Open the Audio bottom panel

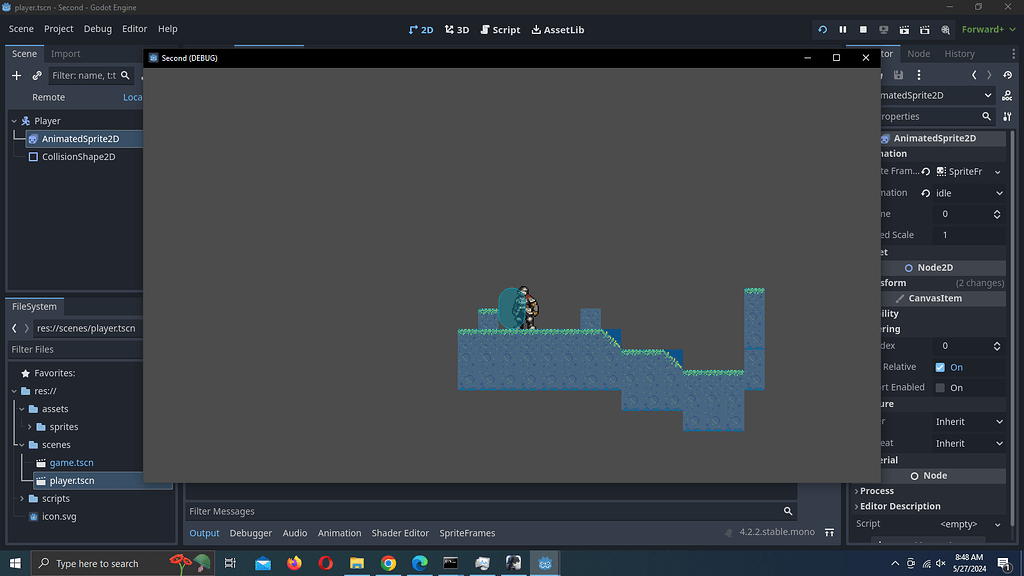coord(295,533)
